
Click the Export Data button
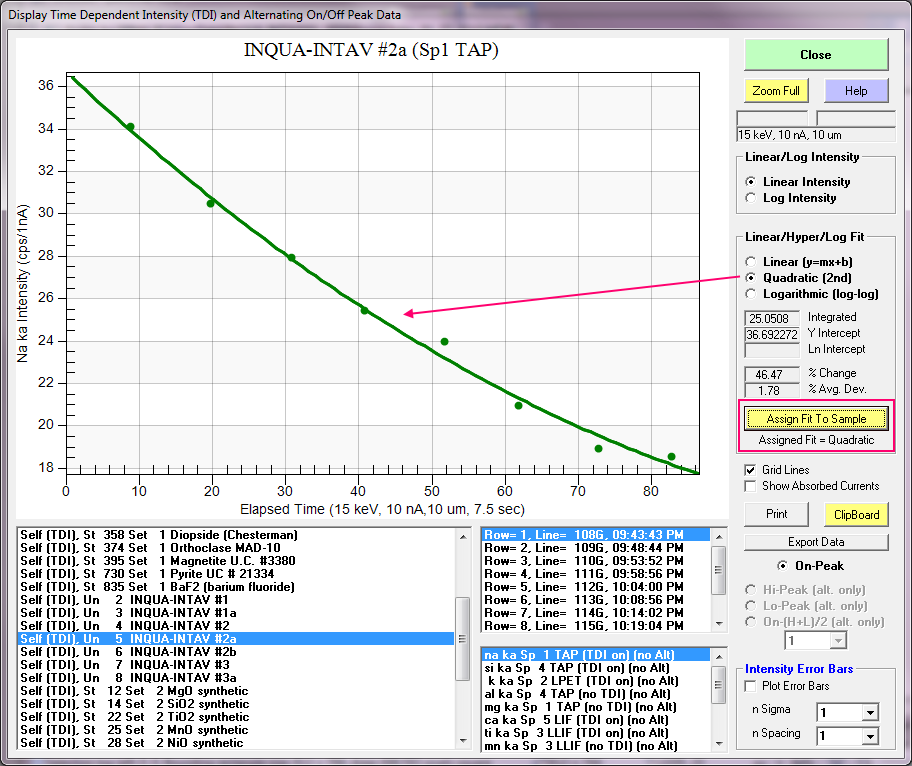click(x=815, y=542)
